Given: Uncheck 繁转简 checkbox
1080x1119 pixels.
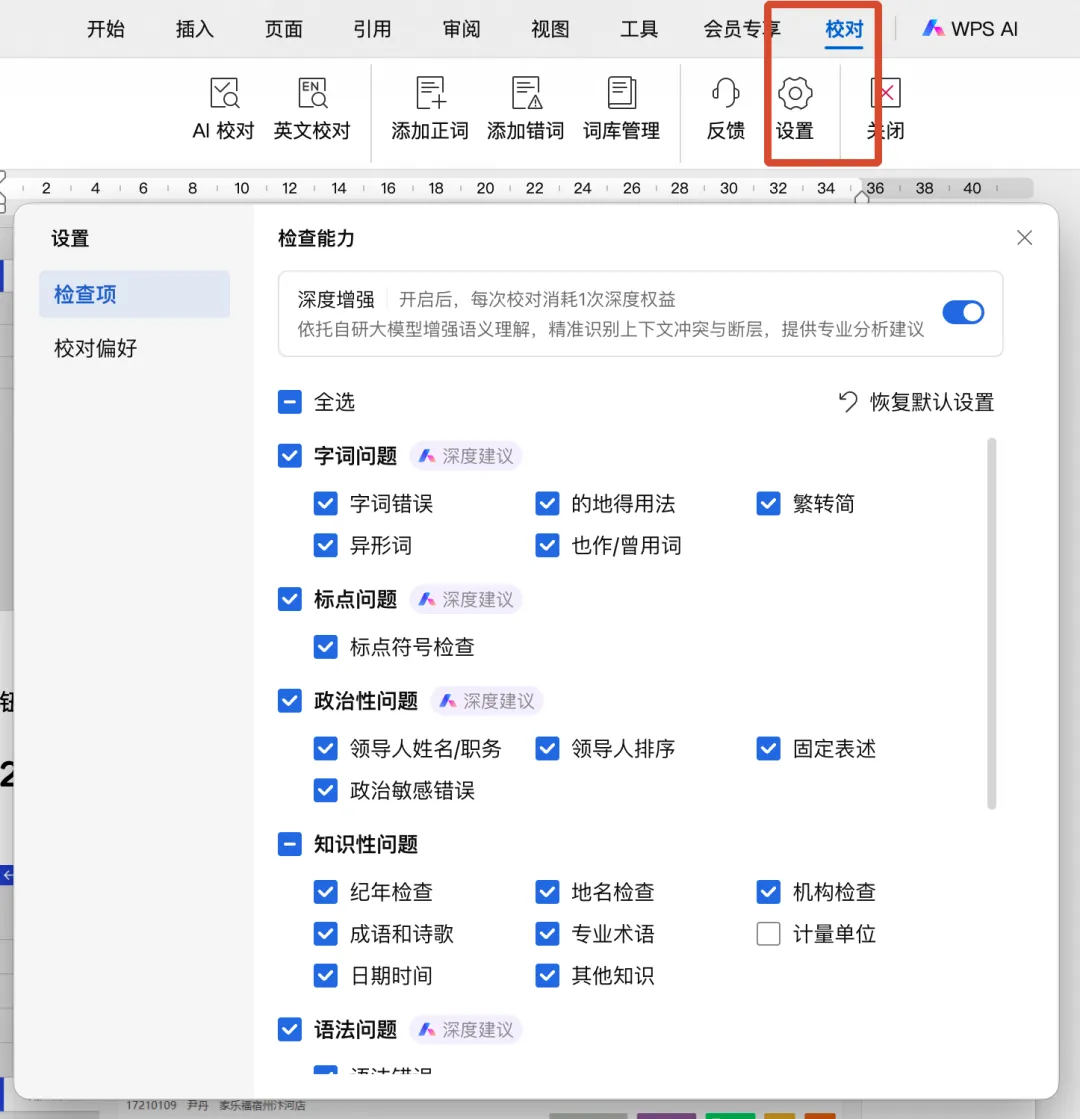Looking at the screenshot, I should click(769, 504).
